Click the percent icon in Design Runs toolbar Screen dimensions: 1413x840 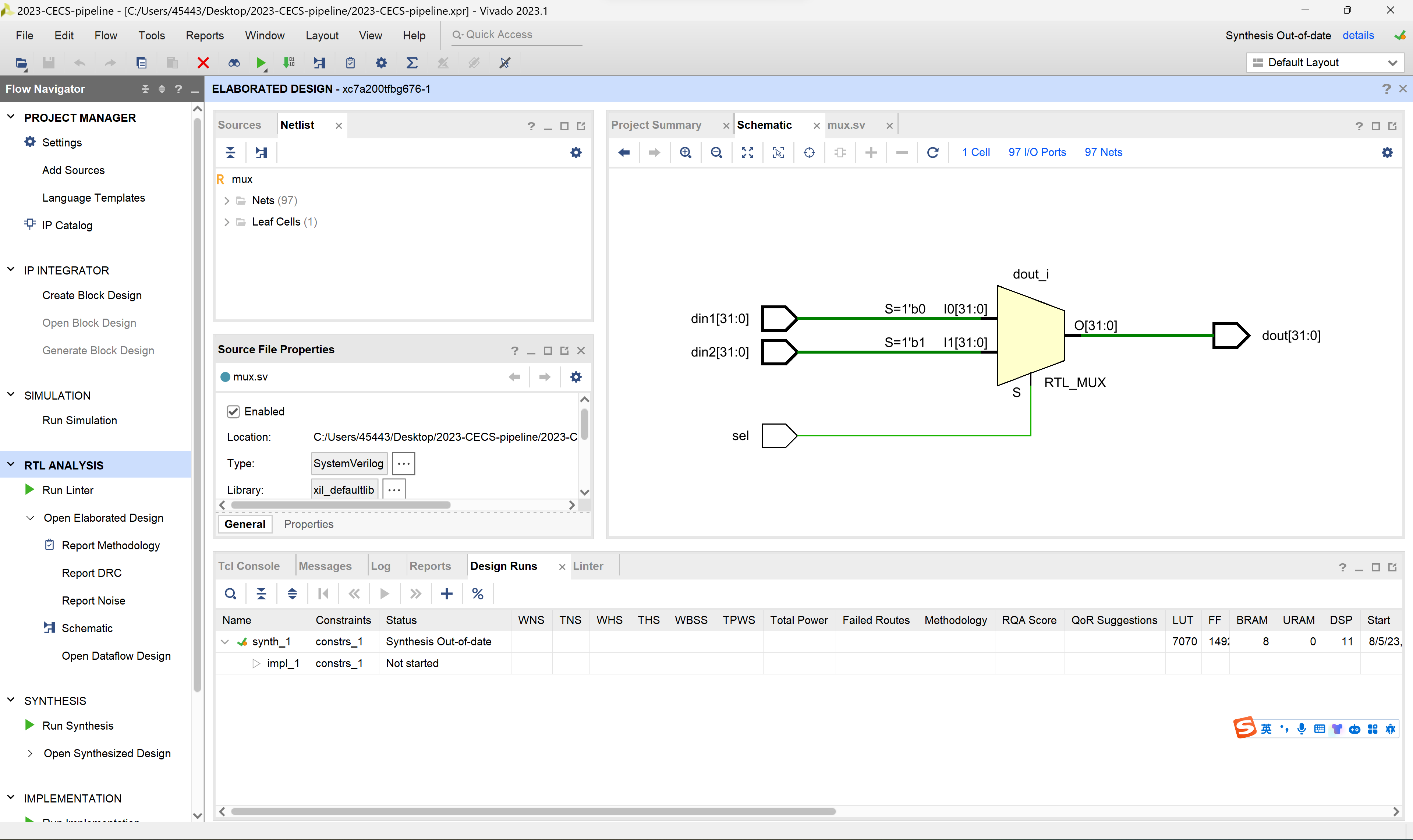pos(477,593)
